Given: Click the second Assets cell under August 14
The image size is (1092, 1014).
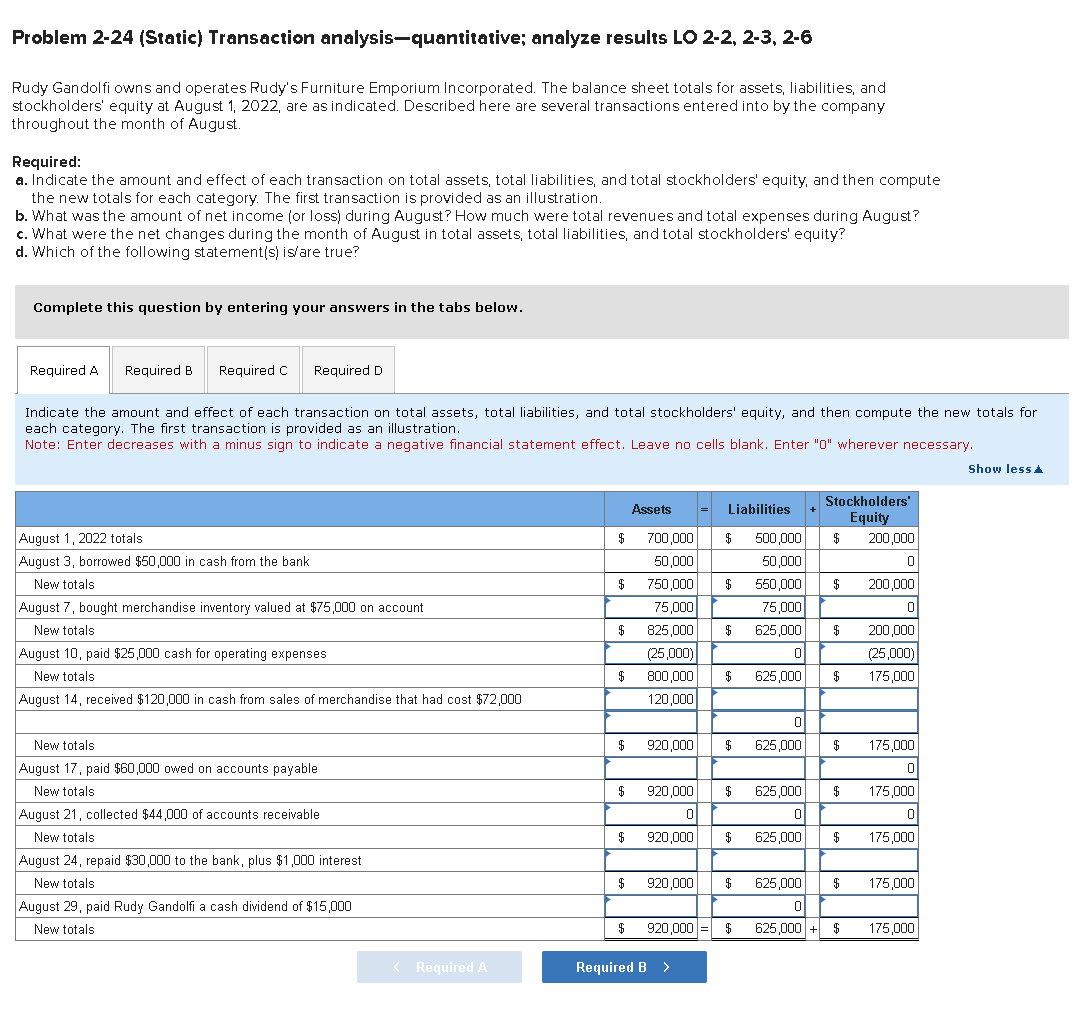Looking at the screenshot, I should [651, 722].
